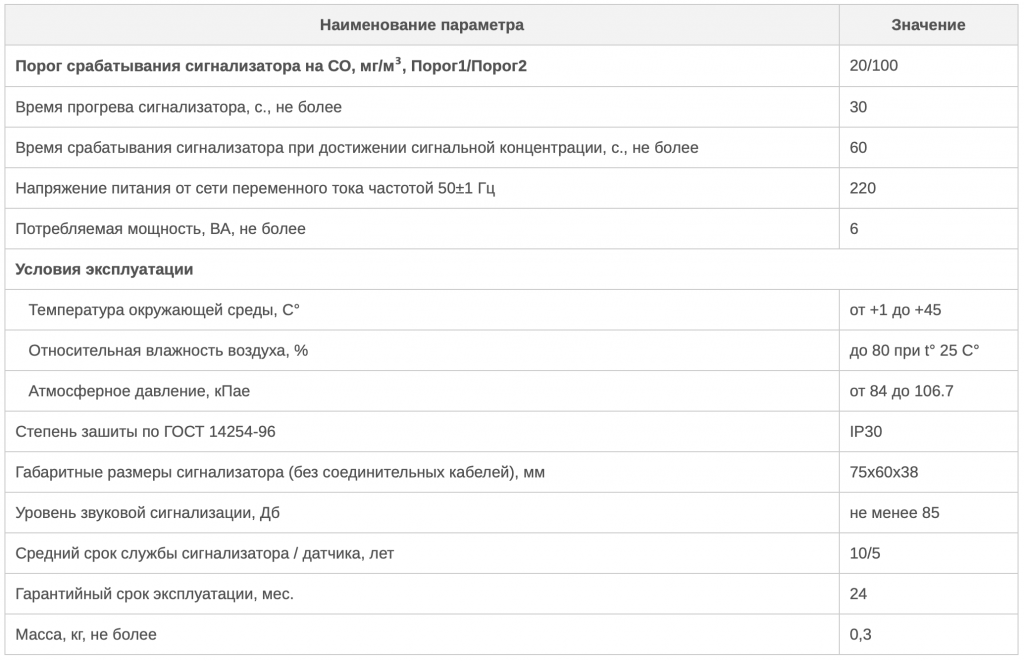
Task: Select the temperature range "от +1 до +45"
Action: pos(895,310)
